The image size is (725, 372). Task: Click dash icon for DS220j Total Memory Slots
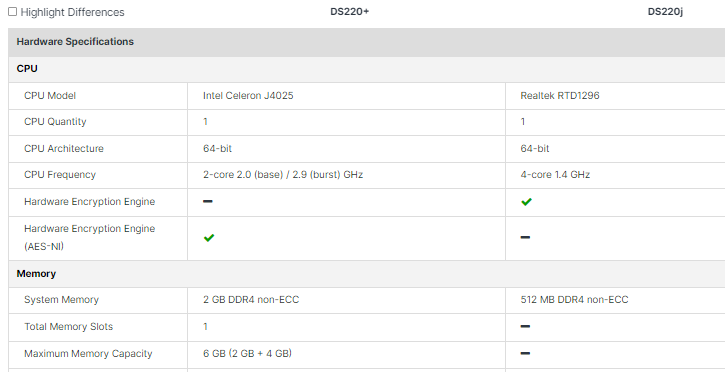pyautogui.click(x=525, y=327)
